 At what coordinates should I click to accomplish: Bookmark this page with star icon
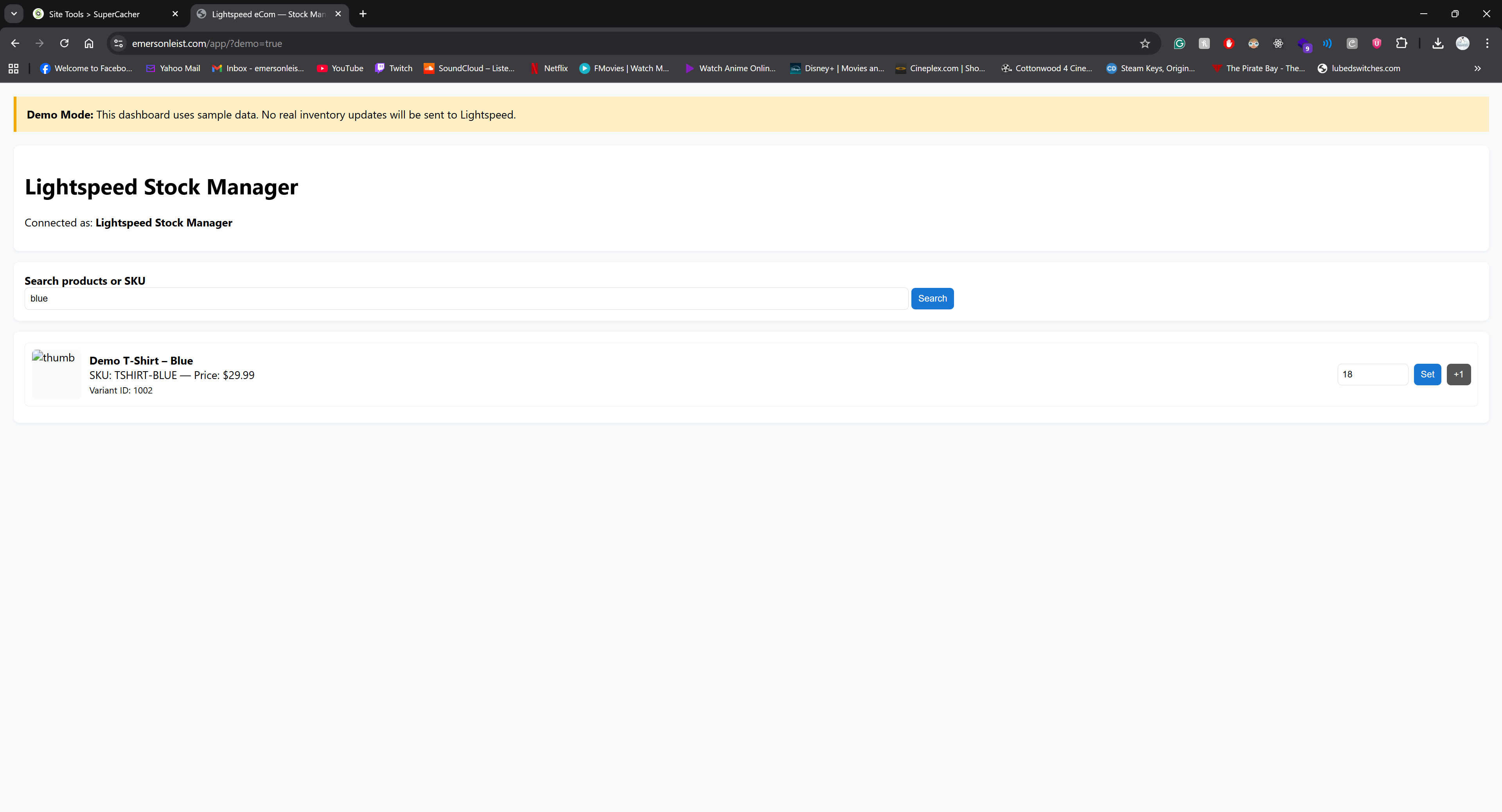coord(1144,43)
